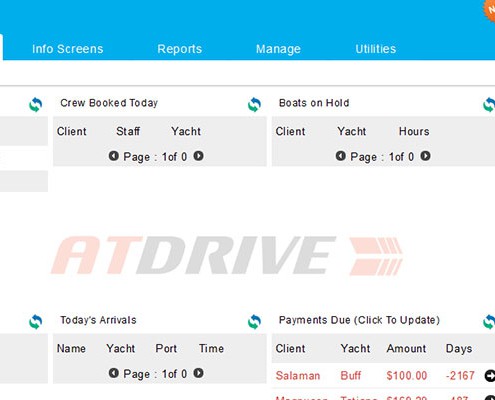Refresh the Boats on Hold panel
The image size is (495, 400).
489,105
